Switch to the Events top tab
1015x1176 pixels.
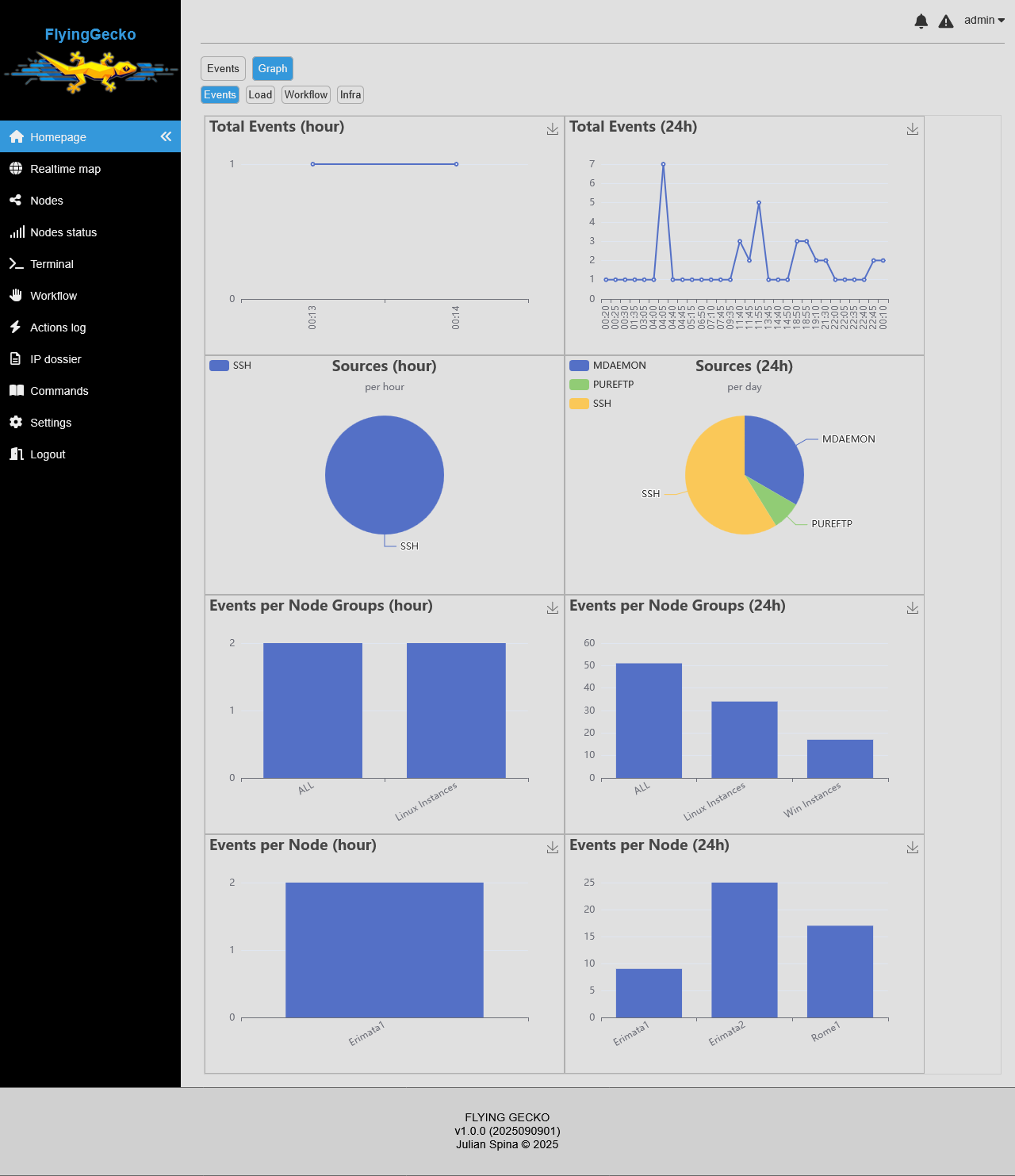pyautogui.click(x=223, y=69)
